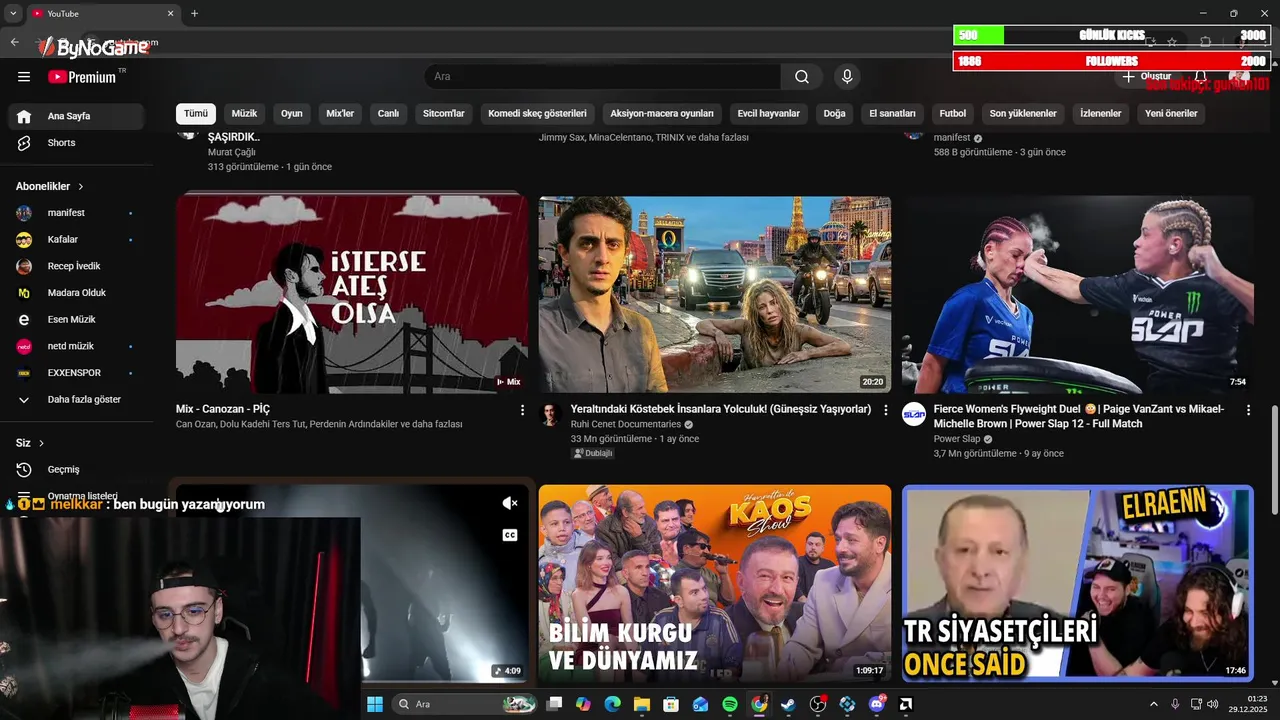The width and height of the screenshot is (1280, 720).
Task: Open options menu for Yeraltındaki Köstebek video
Action: coord(885,410)
